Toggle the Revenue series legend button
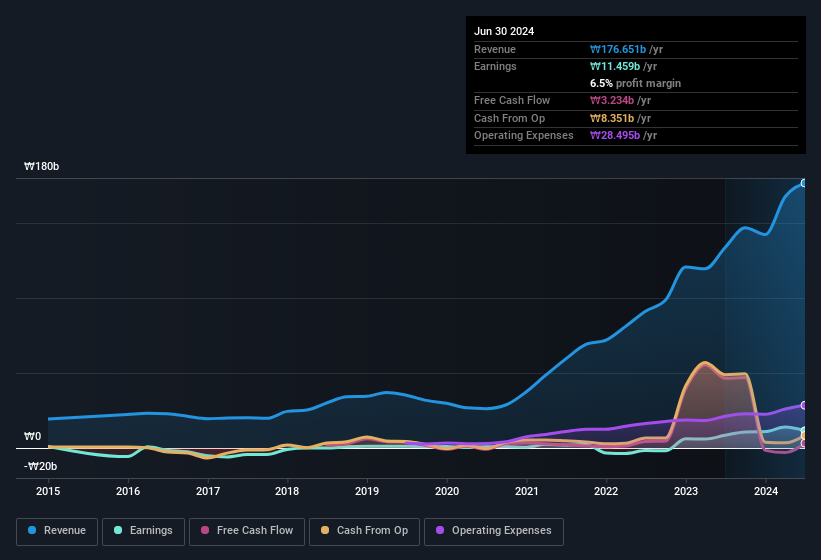 (57, 531)
